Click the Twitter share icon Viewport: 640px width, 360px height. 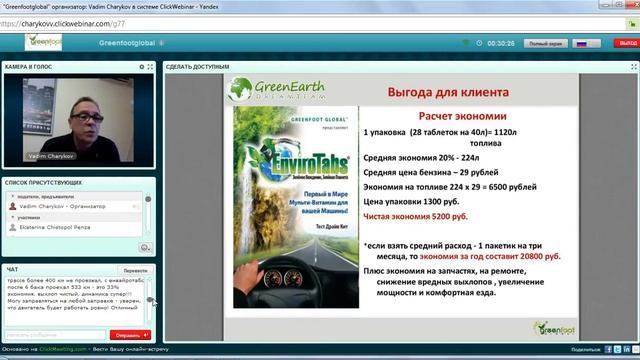coord(618,349)
